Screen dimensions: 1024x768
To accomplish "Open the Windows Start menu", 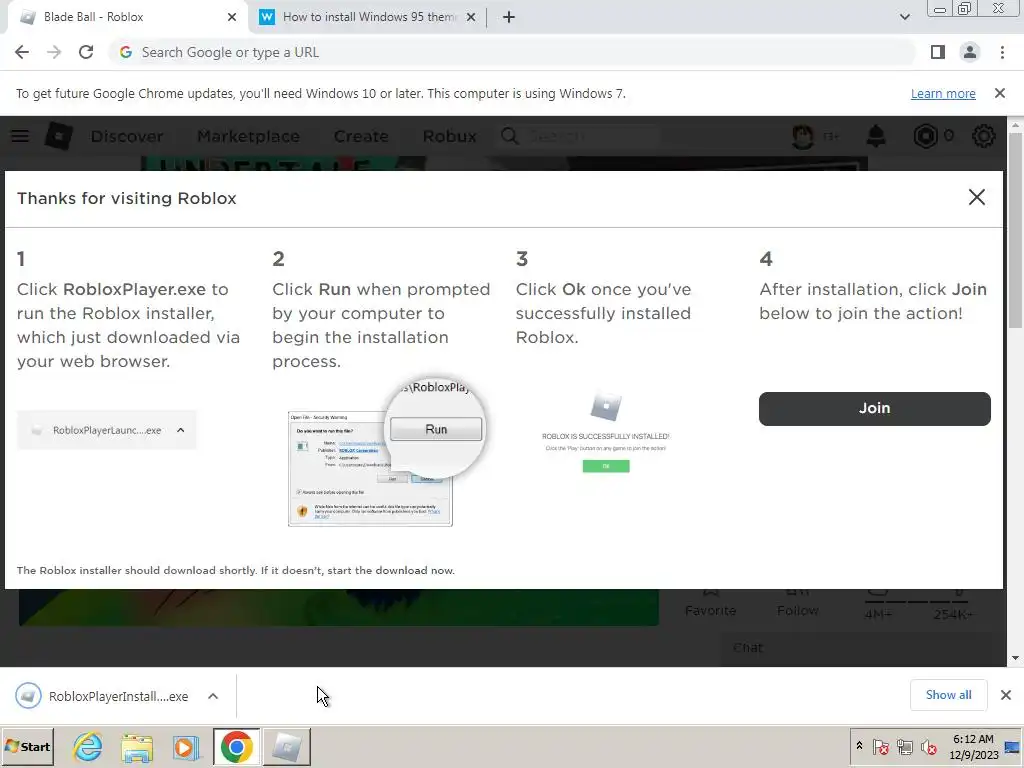I will pyautogui.click(x=27, y=746).
